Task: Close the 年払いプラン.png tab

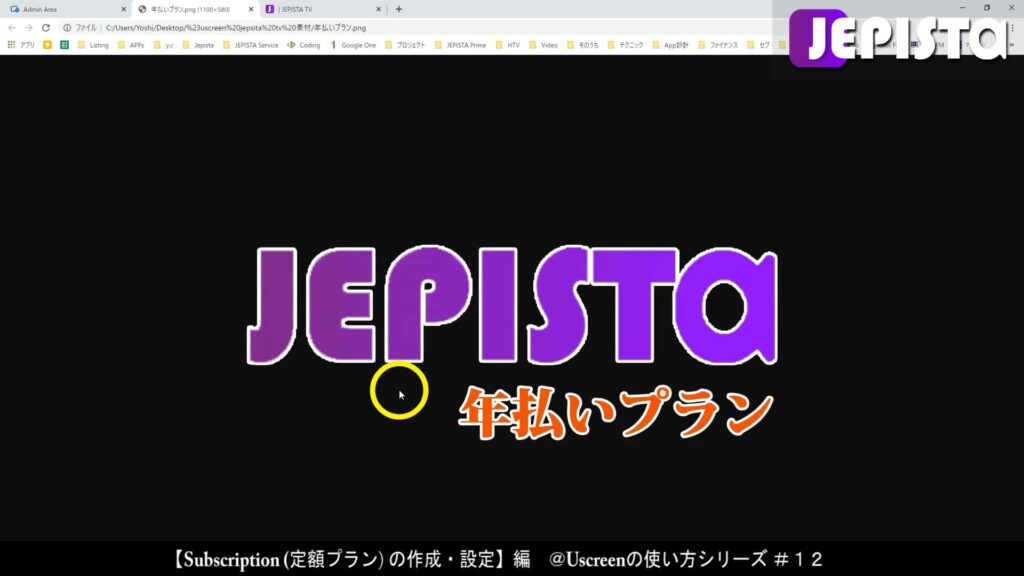Action: point(251,9)
